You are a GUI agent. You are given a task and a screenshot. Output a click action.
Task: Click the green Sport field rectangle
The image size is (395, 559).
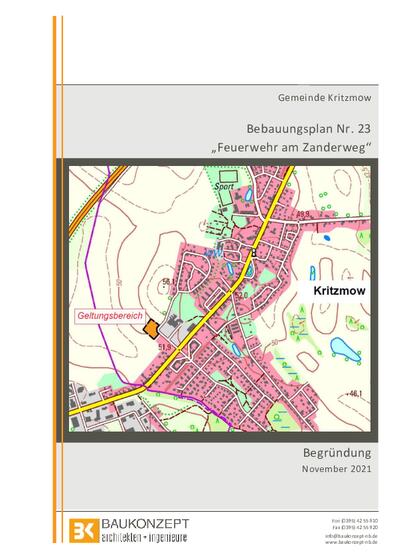[x=229, y=176]
